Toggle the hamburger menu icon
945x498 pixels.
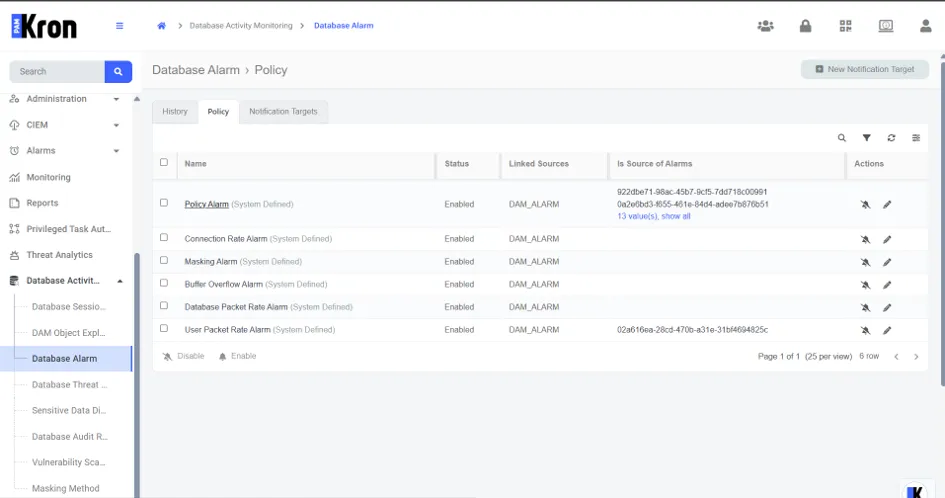pos(119,26)
